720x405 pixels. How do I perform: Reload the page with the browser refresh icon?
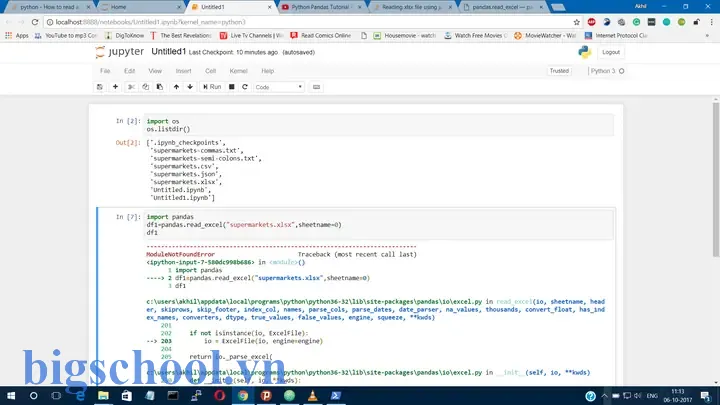click(x=35, y=22)
